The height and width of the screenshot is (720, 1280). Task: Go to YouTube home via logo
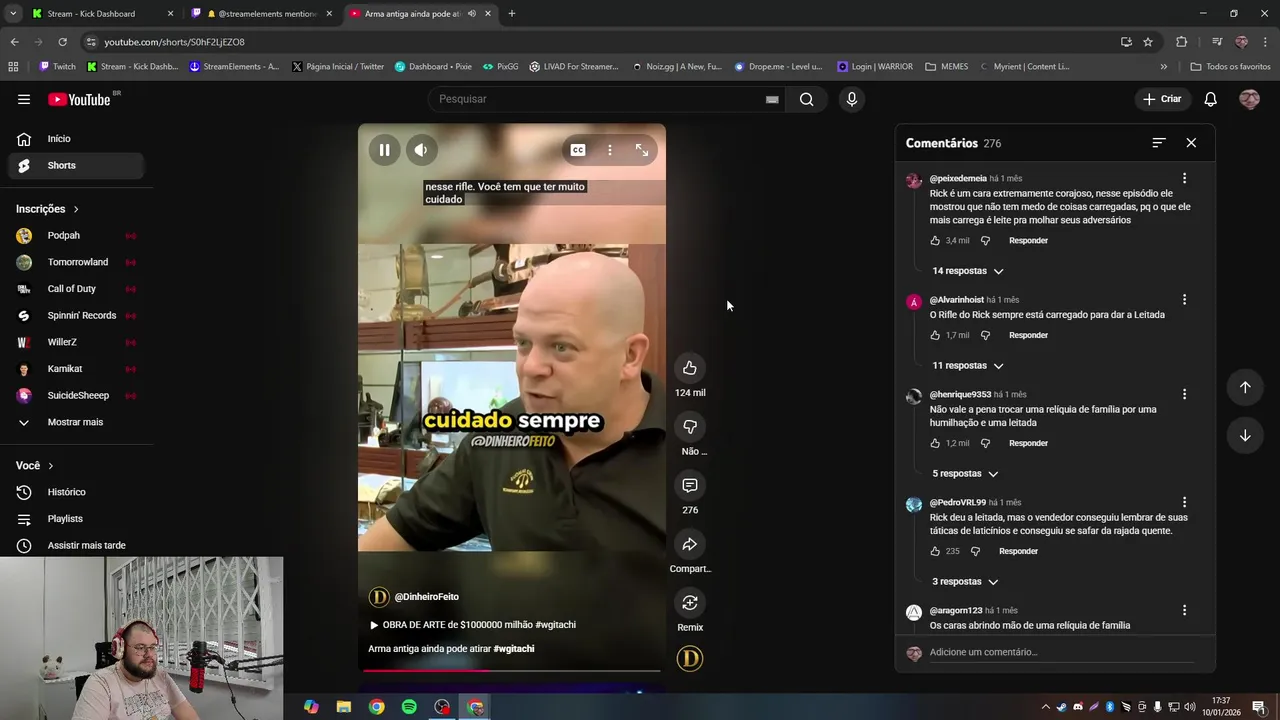click(x=79, y=99)
